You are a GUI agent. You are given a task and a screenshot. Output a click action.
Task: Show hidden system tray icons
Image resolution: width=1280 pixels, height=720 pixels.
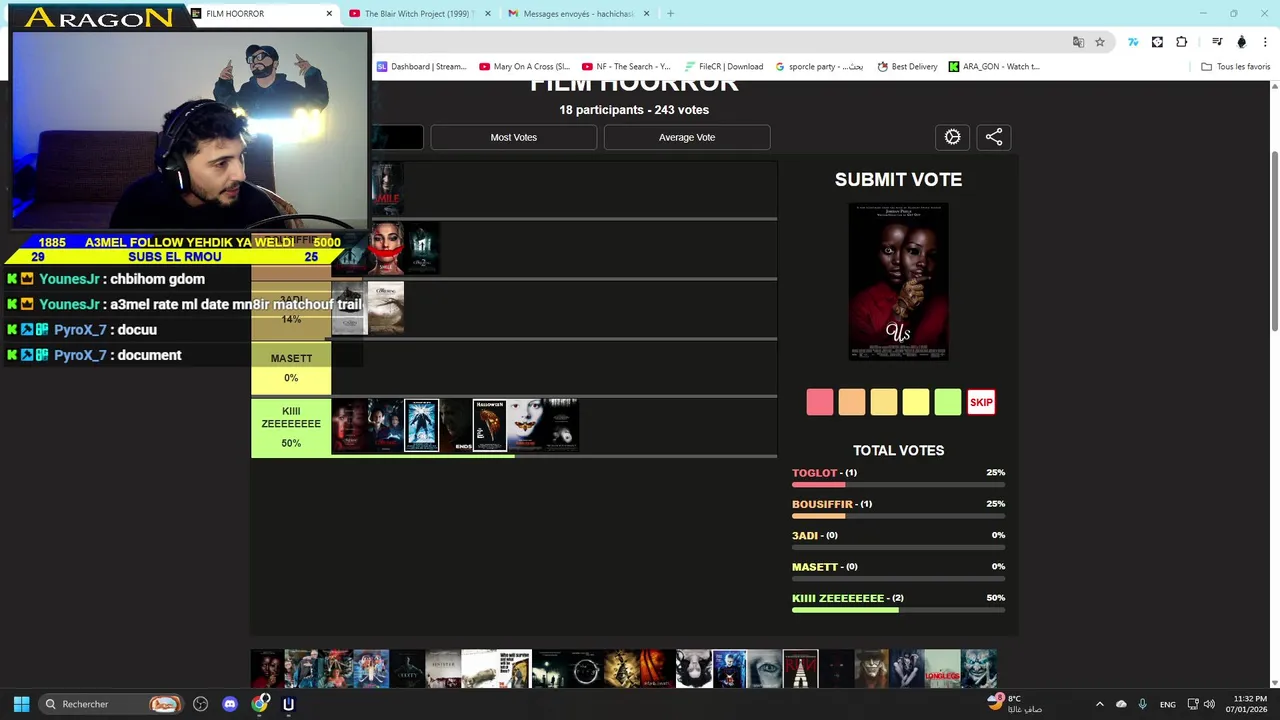pyautogui.click(x=1100, y=704)
